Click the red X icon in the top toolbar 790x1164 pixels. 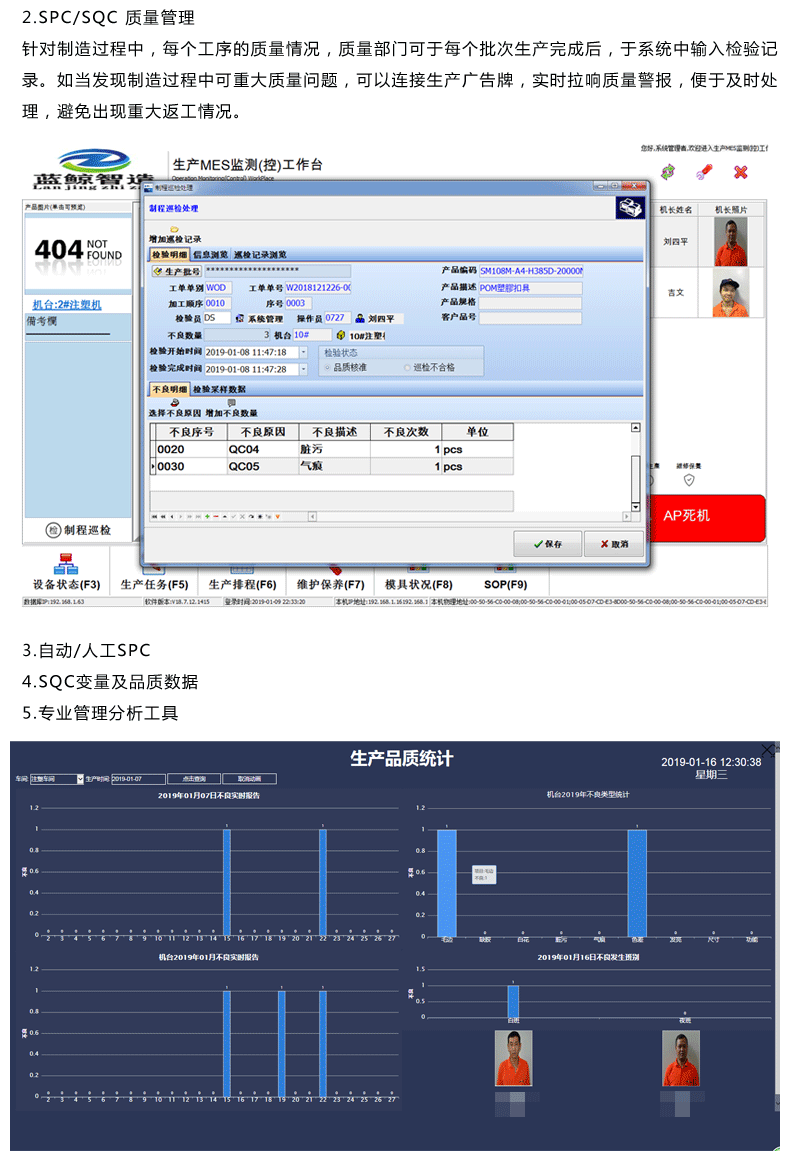741,172
